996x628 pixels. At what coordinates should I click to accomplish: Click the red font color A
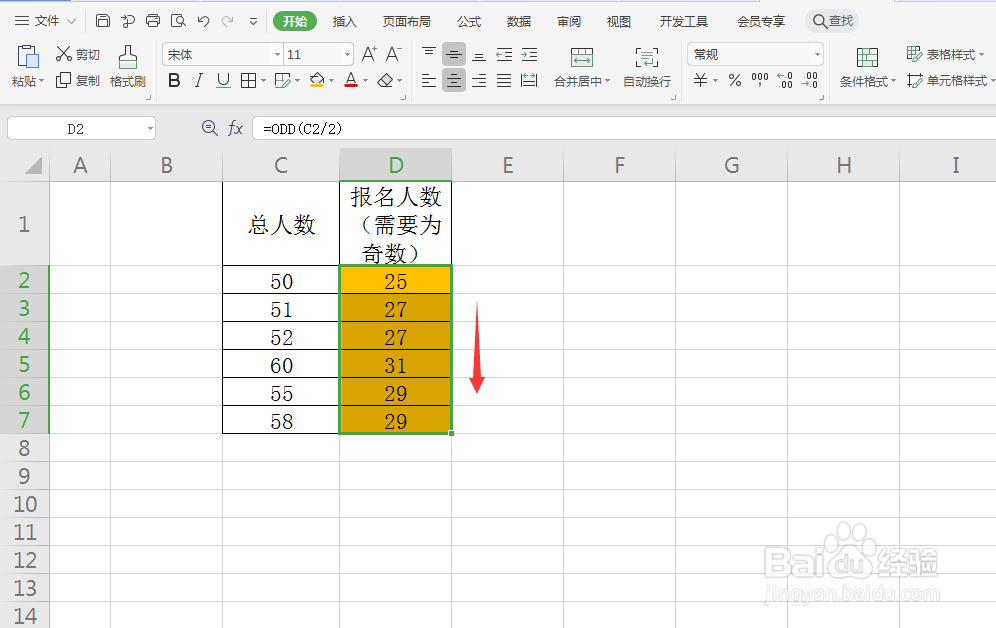[351, 81]
